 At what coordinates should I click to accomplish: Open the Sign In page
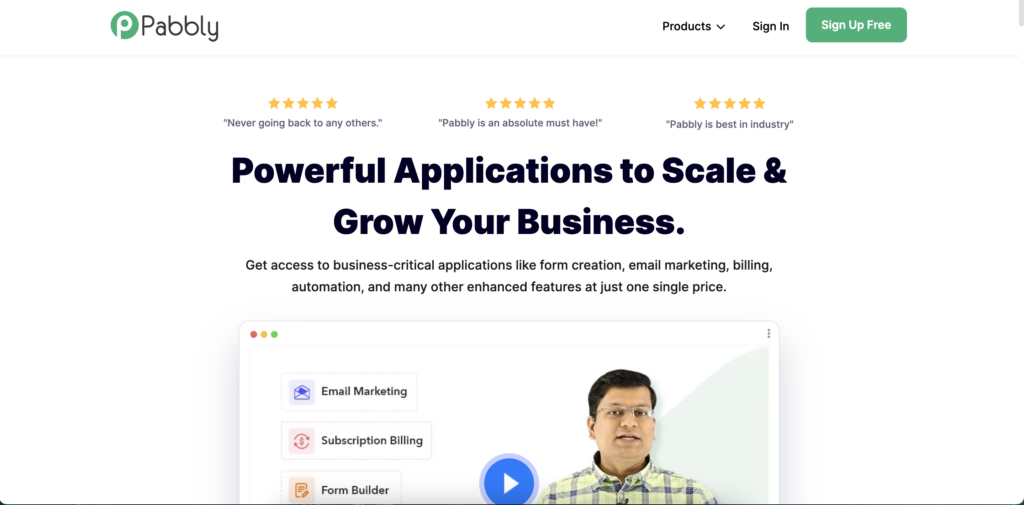[771, 26]
